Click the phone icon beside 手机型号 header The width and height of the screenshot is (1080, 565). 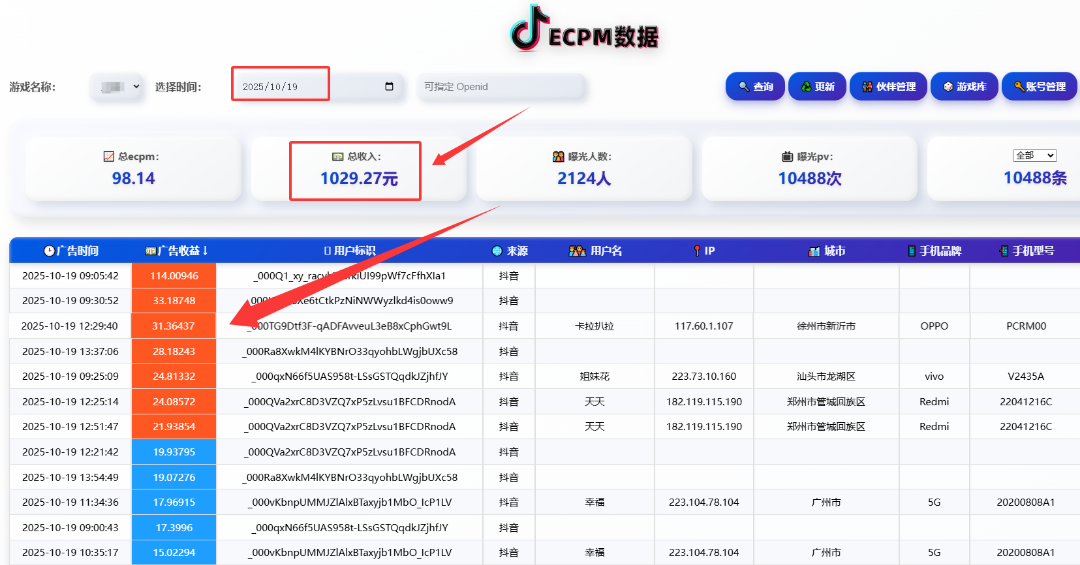click(1003, 251)
